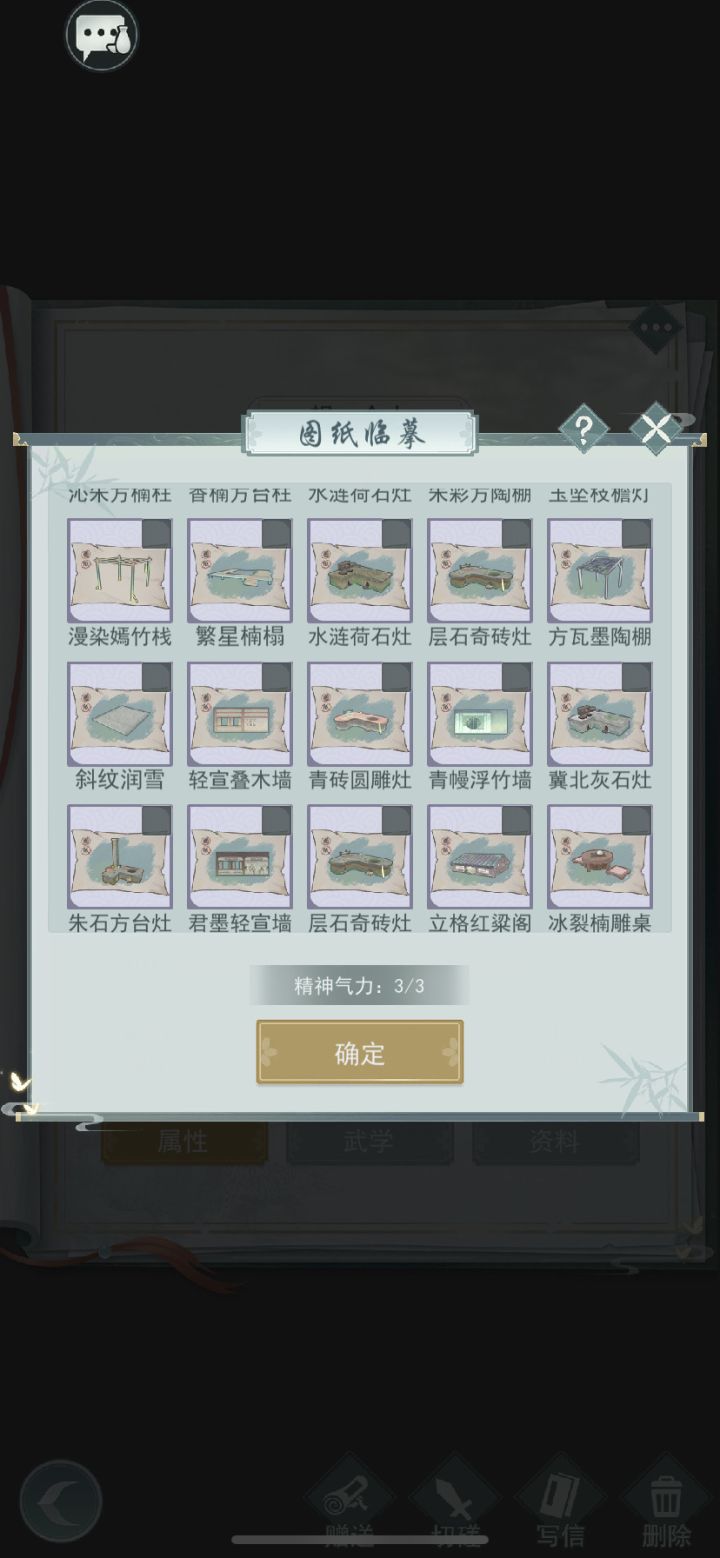Image resolution: width=720 pixels, height=1558 pixels.
Task: Open the three-dot more options menu
Action: (x=656, y=327)
